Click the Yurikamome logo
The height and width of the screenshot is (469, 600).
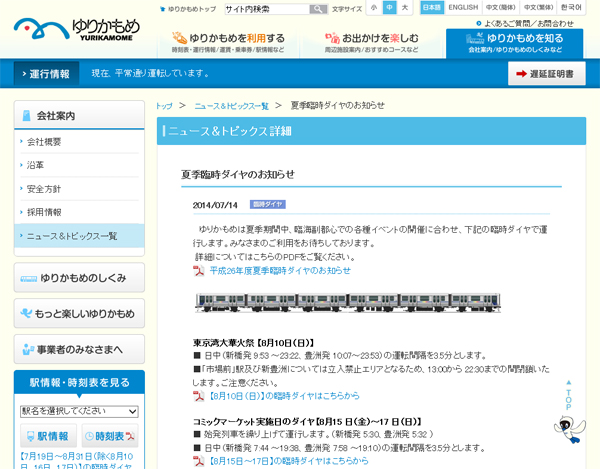click(x=76, y=27)
